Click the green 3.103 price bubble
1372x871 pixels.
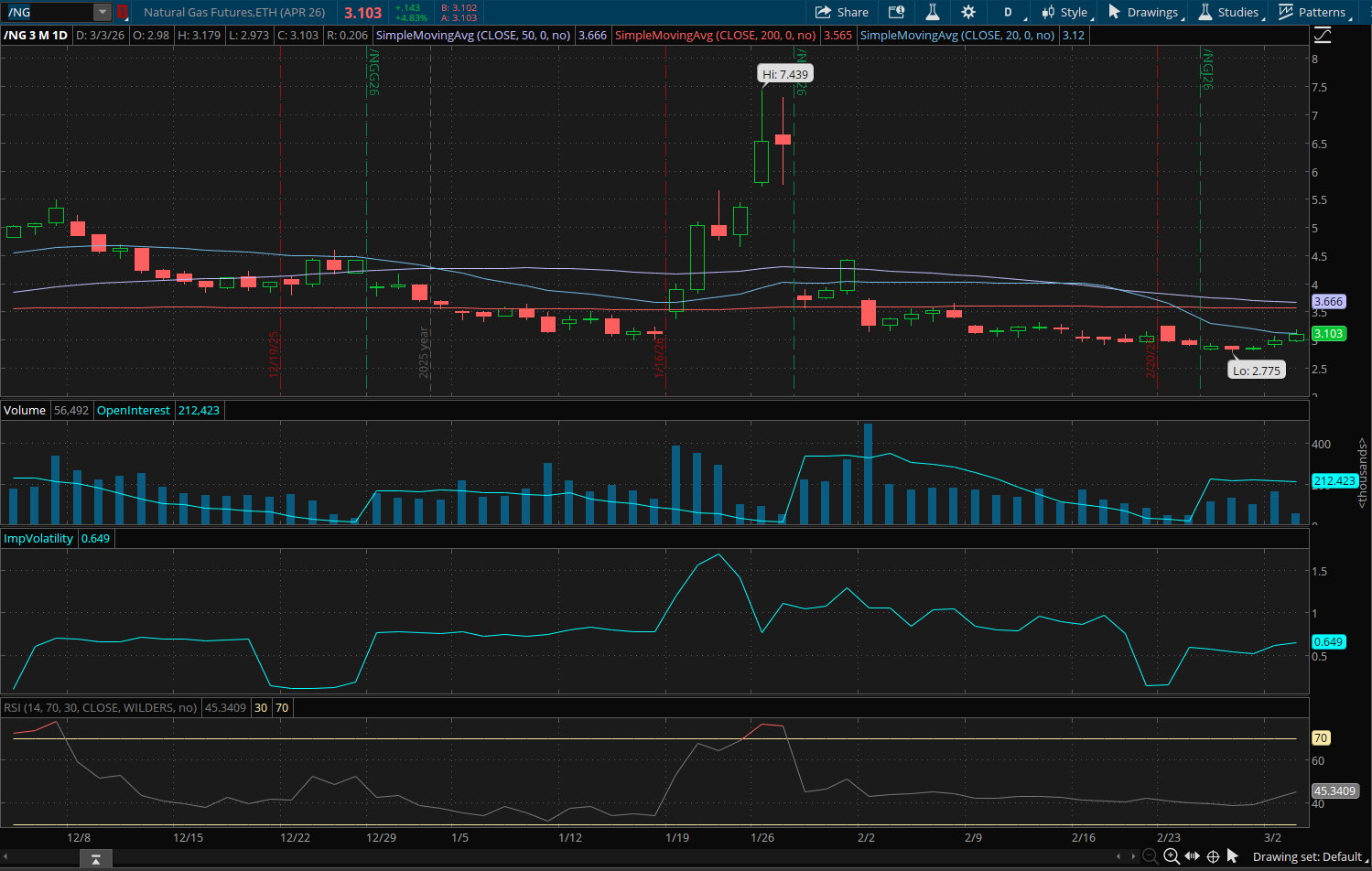pos(1329,333)
